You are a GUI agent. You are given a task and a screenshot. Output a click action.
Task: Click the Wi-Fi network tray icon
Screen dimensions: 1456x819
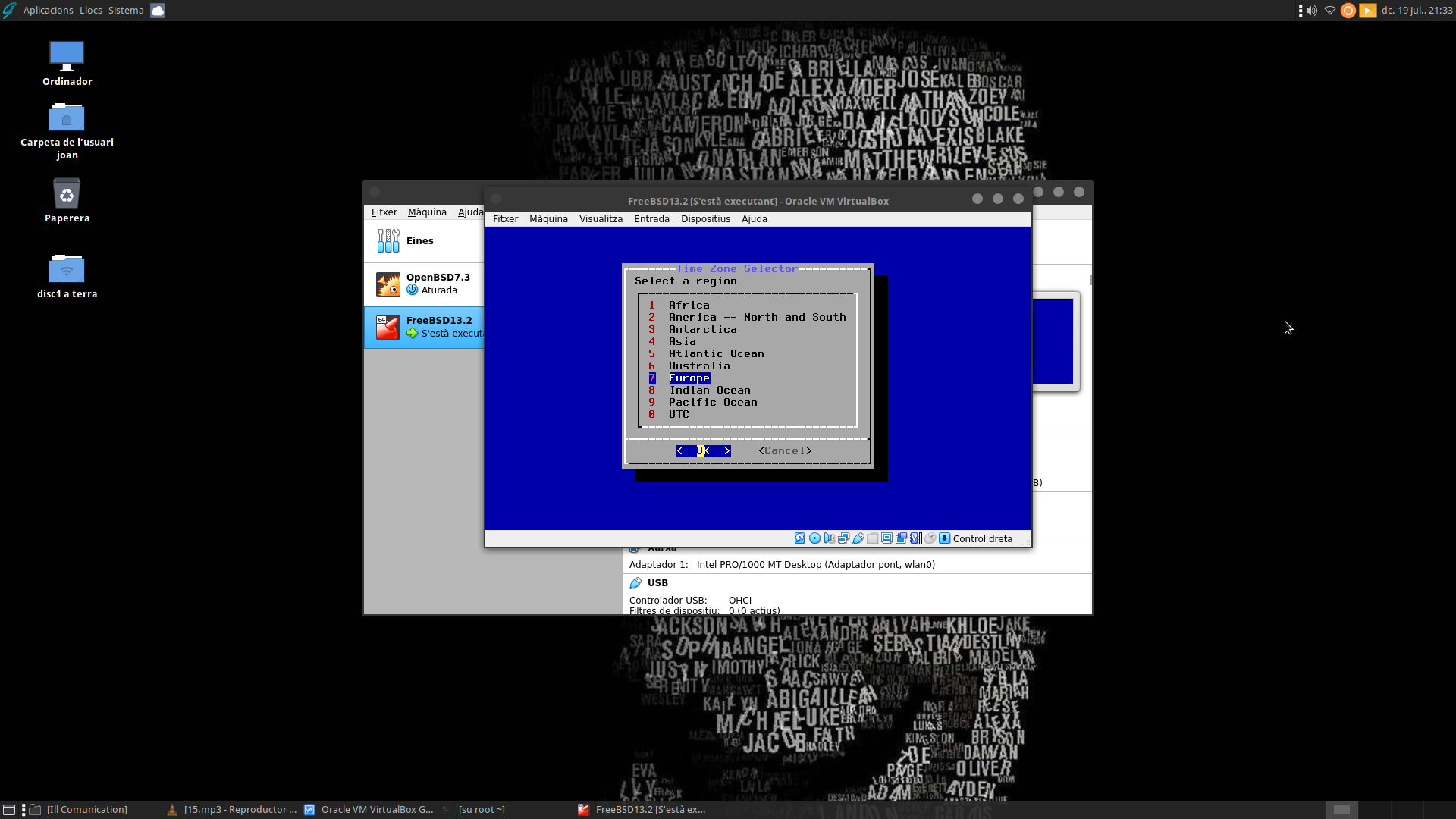pyautogui.click(x=1329, y=11)
